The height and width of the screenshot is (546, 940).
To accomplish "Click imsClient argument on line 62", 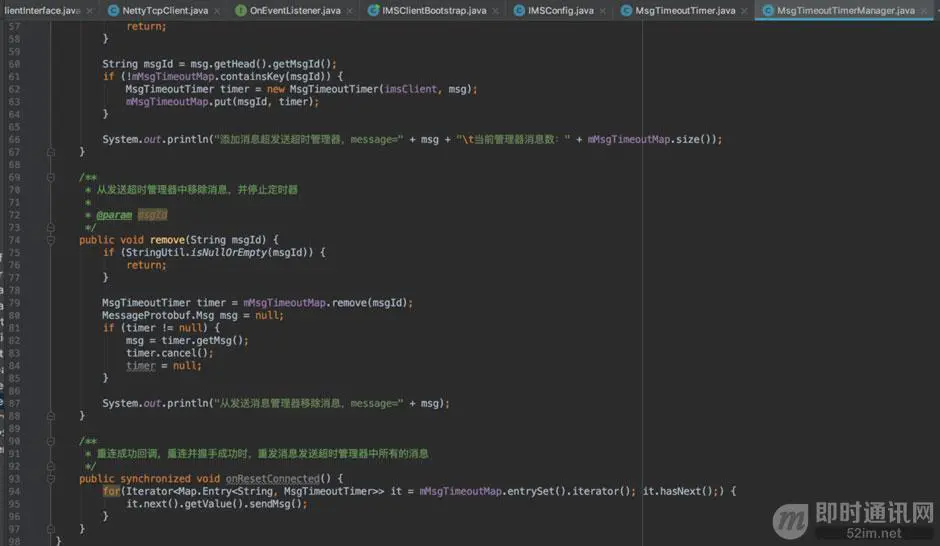I will point(411,89).
